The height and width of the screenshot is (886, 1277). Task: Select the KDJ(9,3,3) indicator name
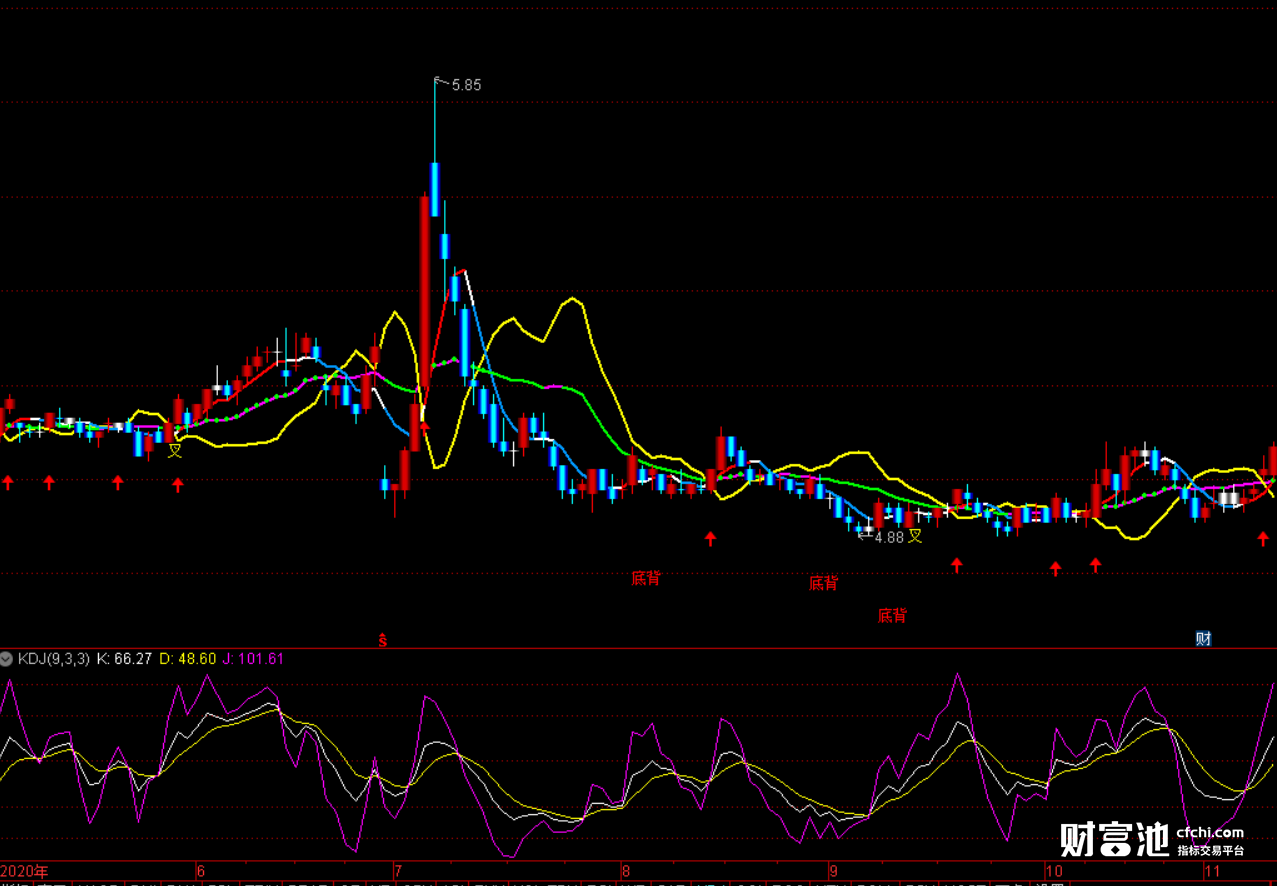(x=53, y=659)
